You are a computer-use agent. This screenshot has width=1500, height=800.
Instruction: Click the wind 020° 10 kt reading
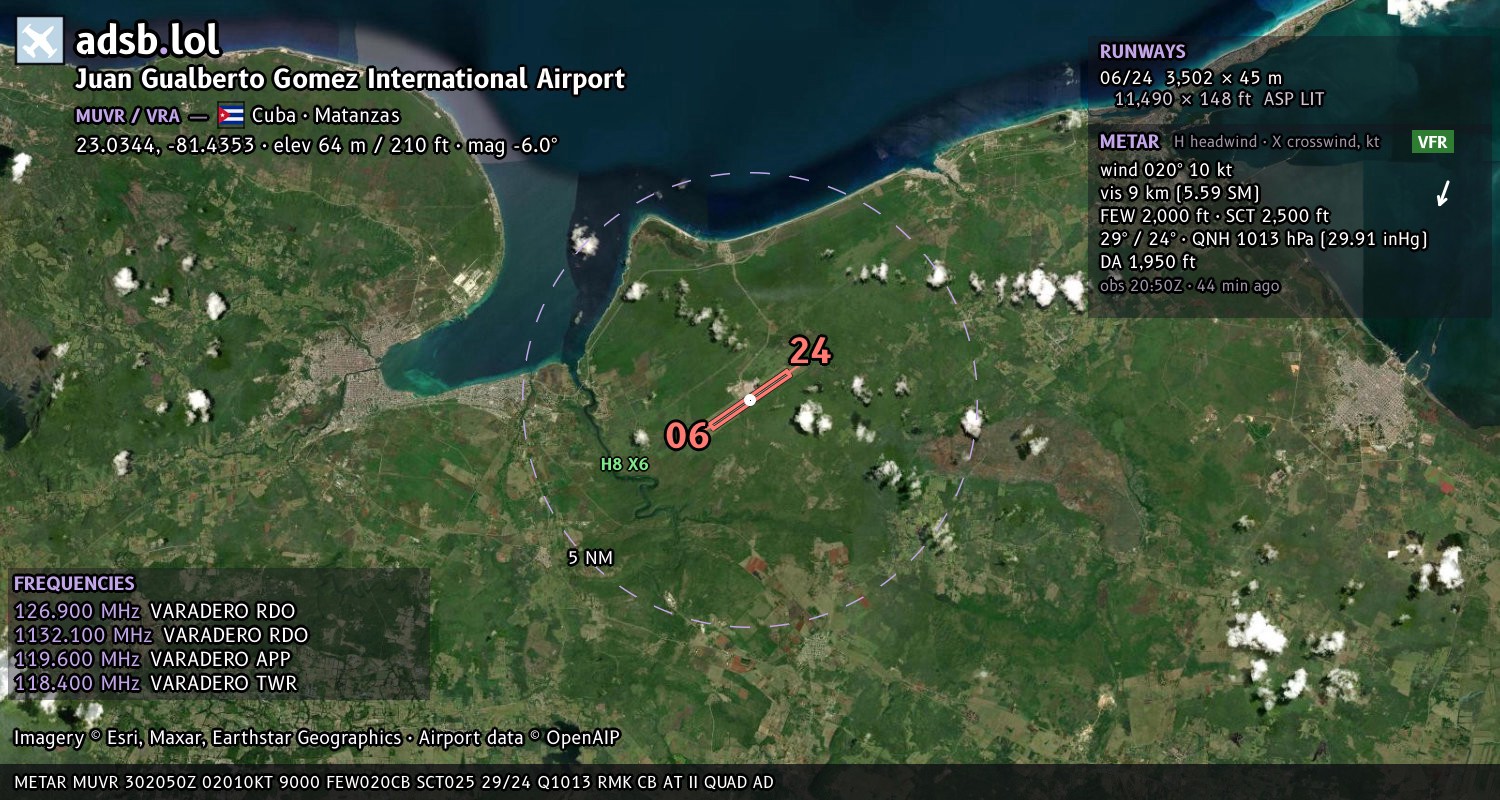(1166, 170)
